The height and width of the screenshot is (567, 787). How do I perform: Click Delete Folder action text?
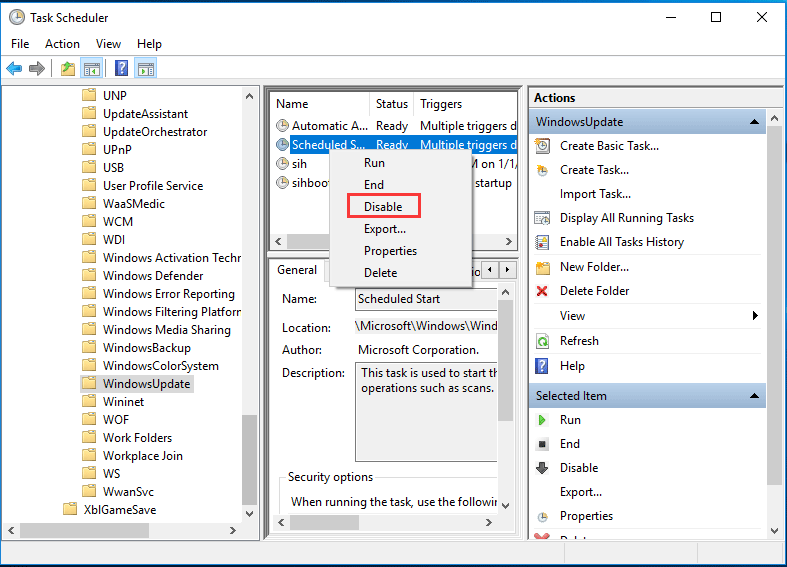coord(594,291)
